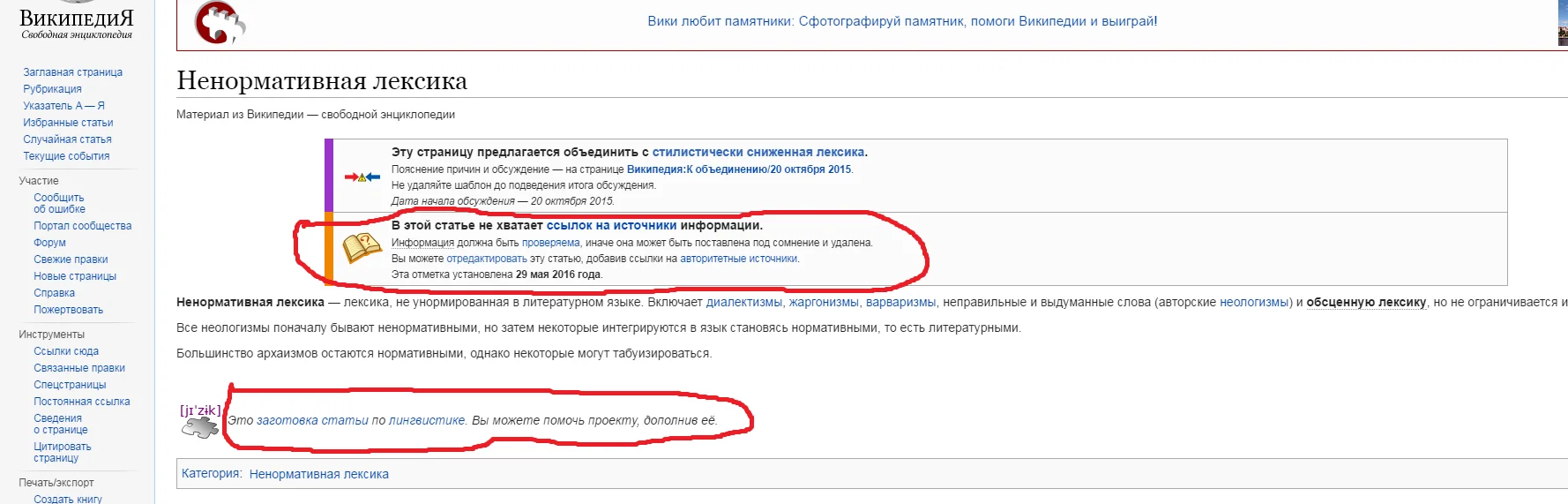Open авторитетные источники link

(738, 259)
